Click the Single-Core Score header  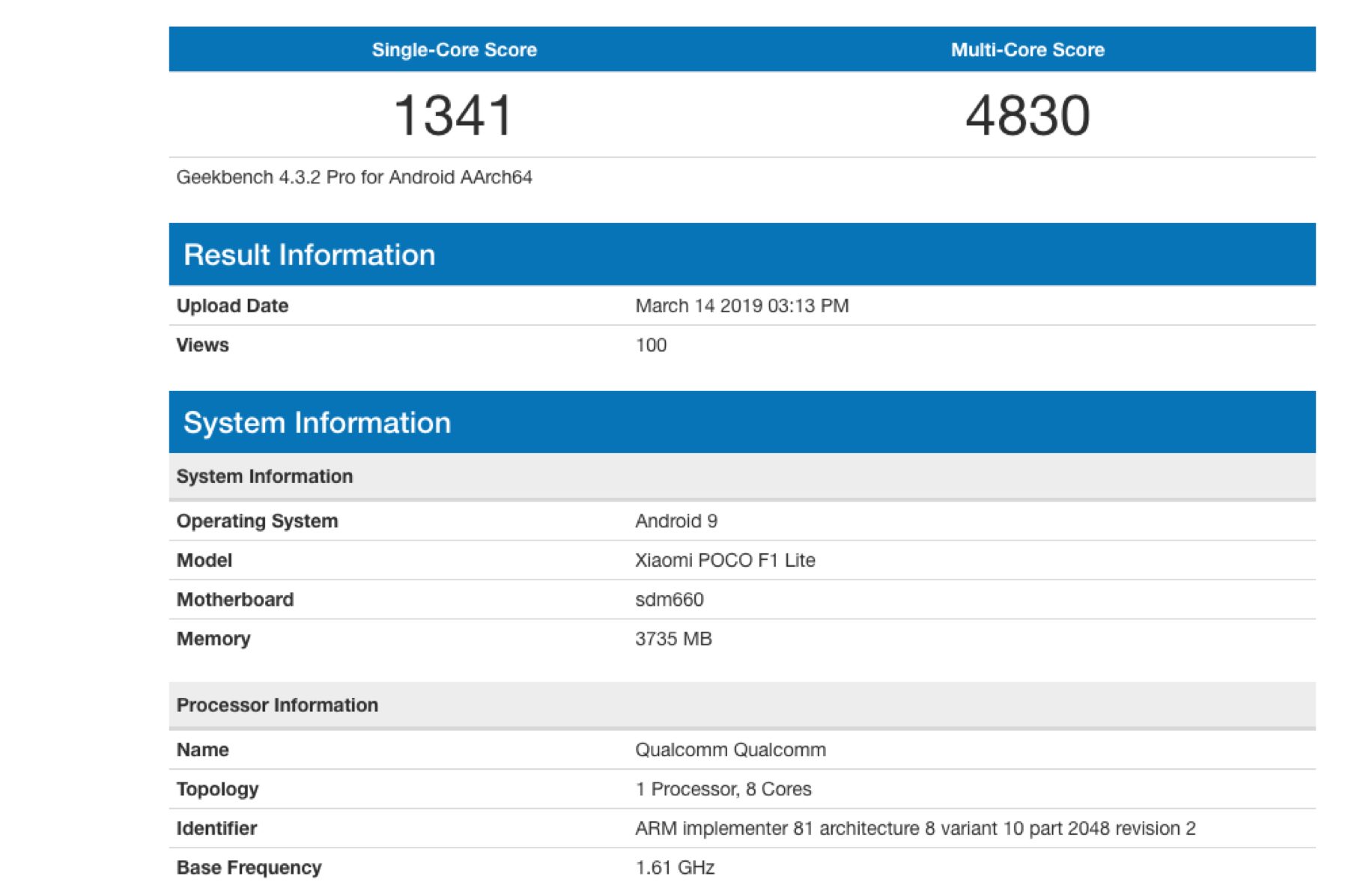click(454, 50)
